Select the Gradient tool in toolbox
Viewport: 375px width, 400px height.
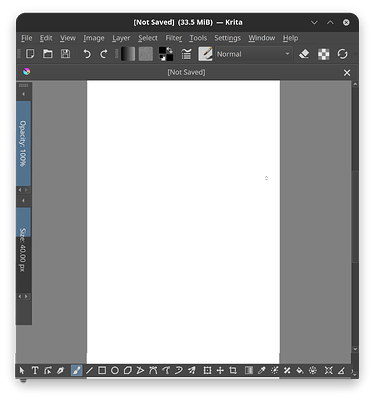[x=249, y=370]
